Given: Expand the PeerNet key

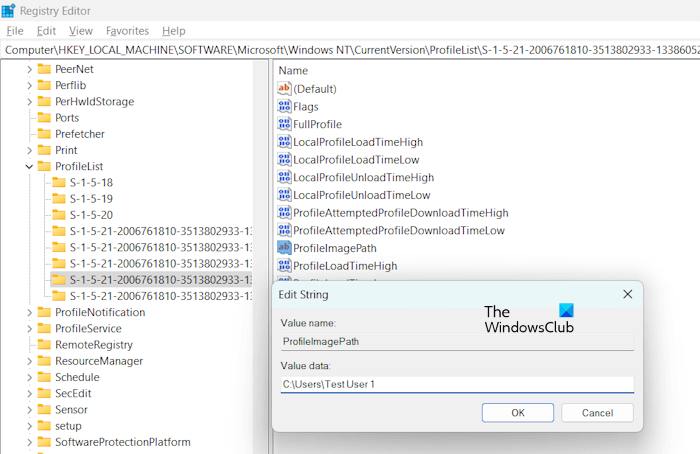Looking at the screenshot, I should (29, 69).
